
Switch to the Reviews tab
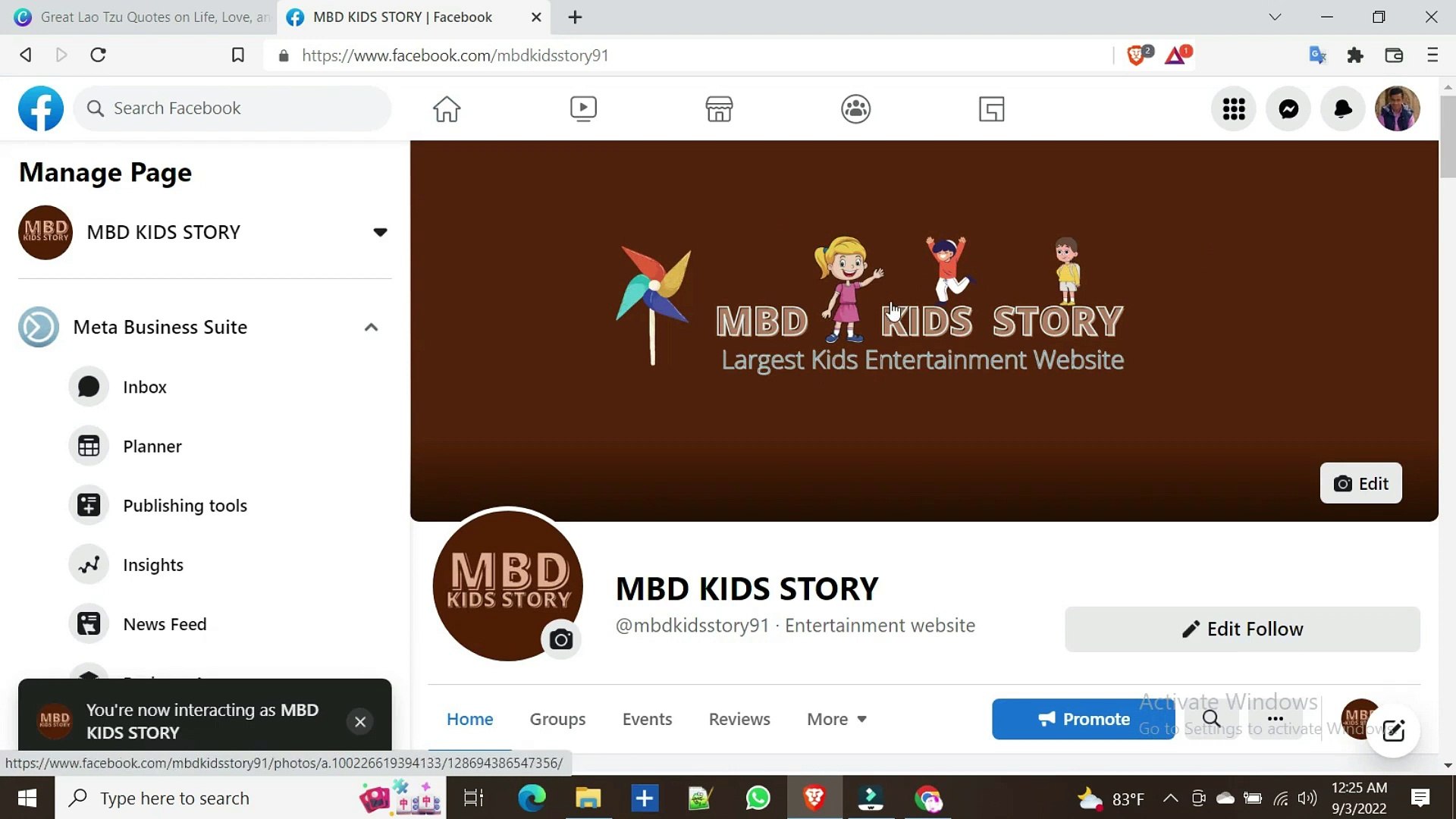739,719
